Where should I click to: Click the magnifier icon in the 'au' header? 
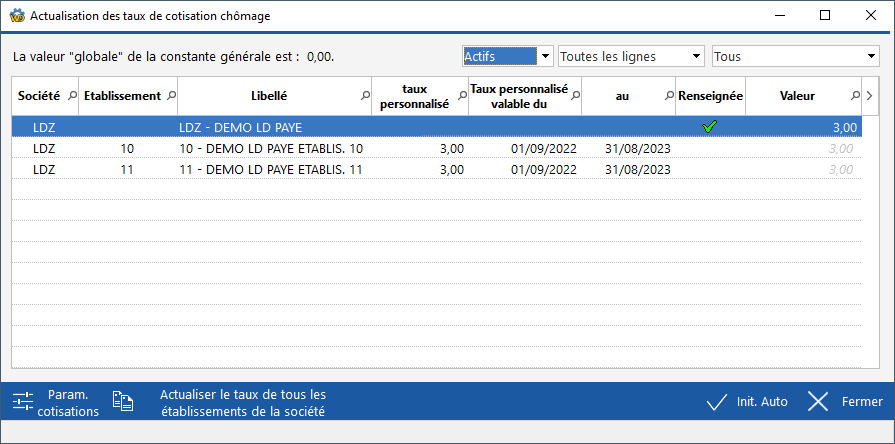(669, 96)
